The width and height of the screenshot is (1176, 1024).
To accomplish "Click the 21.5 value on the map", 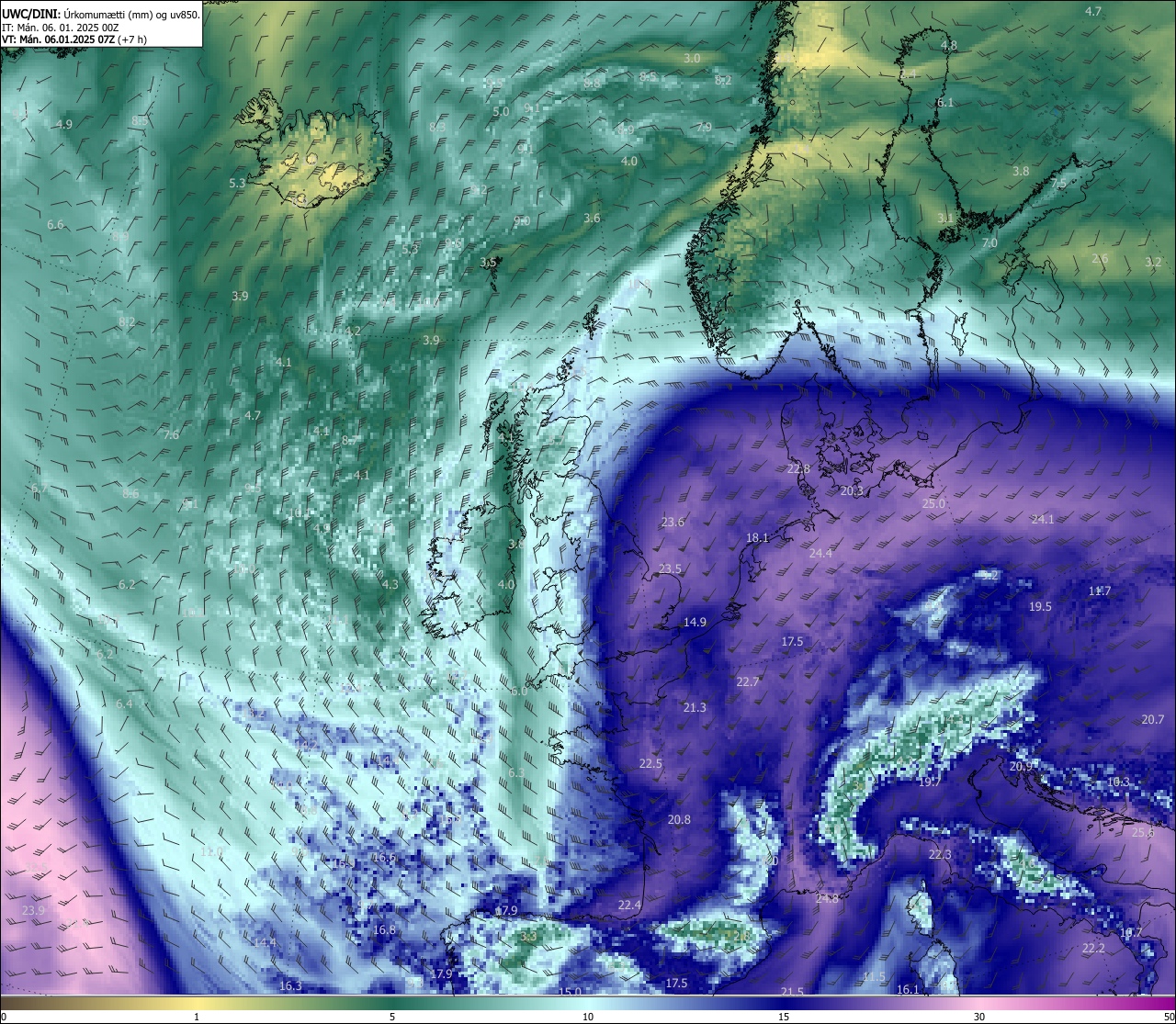I will tap(792, 991).
